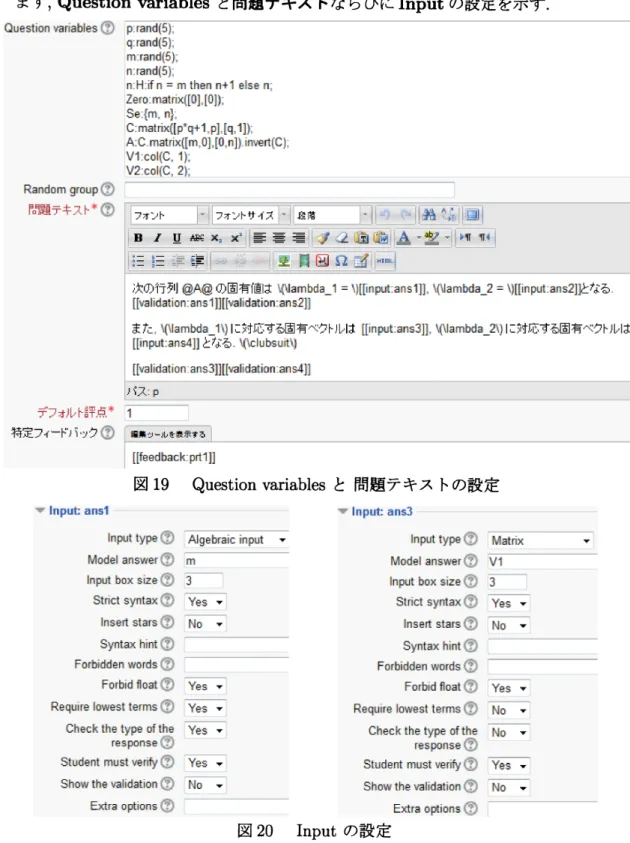Click ans1 Syntax hint field

tap(237, 644)
